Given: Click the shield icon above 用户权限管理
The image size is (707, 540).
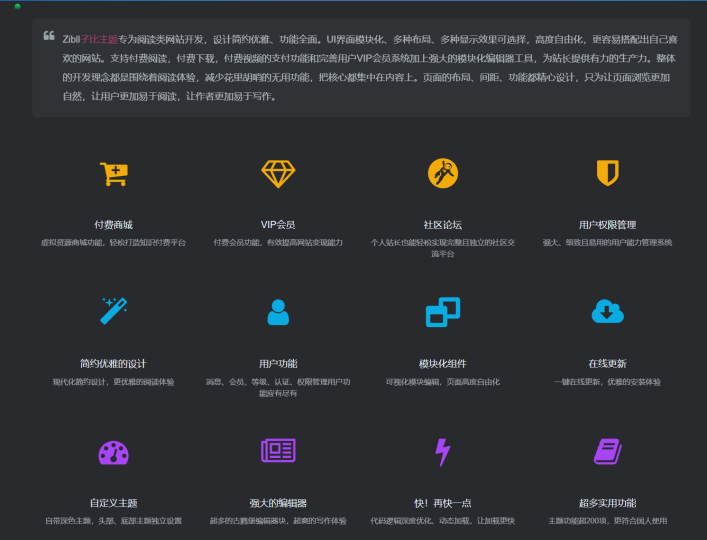Looking at the screenshot, I should click(x=607, y=173).
